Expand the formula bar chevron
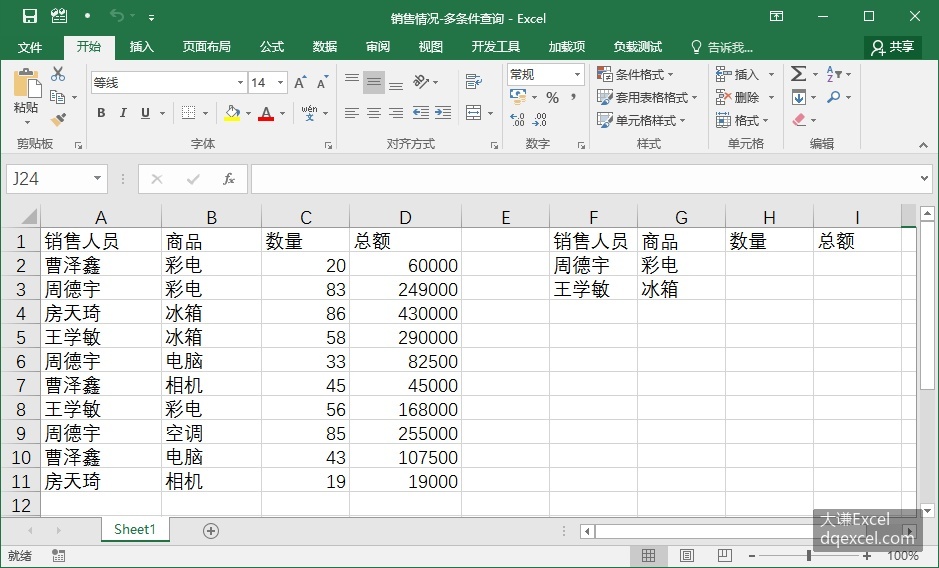This screenshot has height=568, width=939. [x=923, y=178]
